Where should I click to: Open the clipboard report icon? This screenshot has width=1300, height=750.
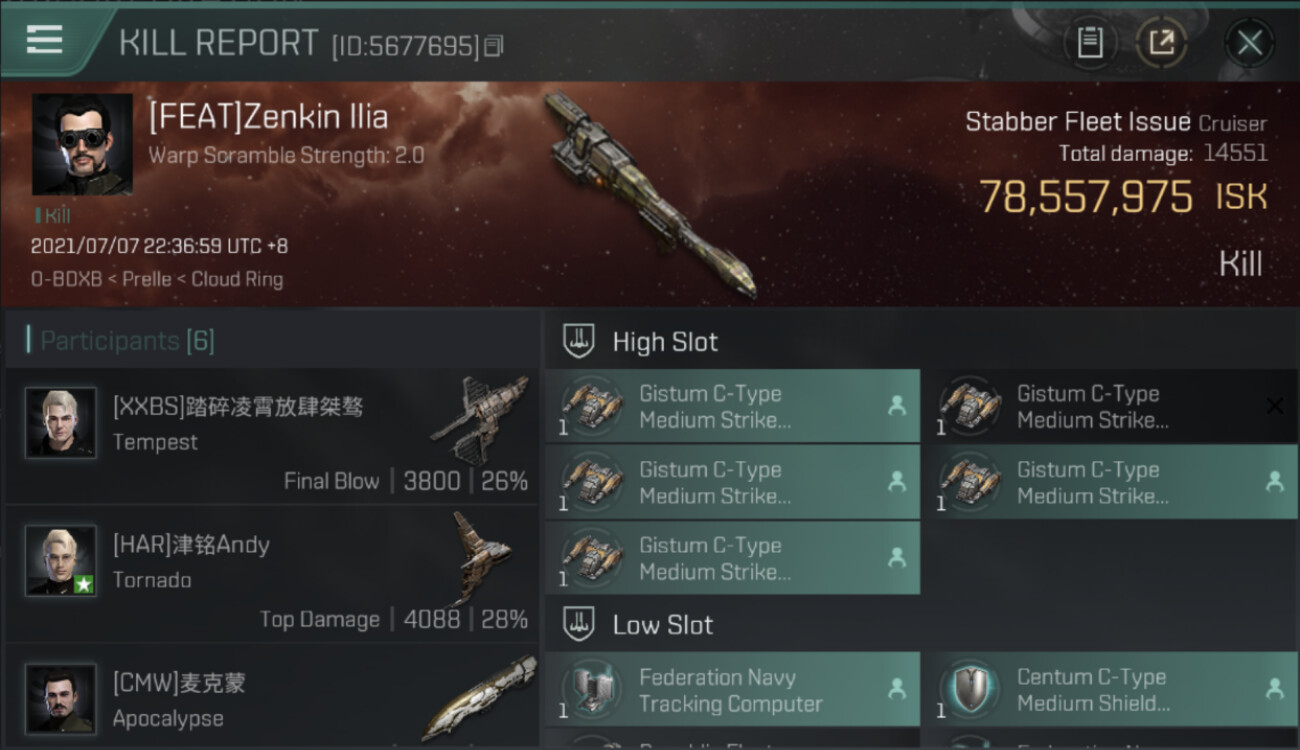tap(1090, 43)
